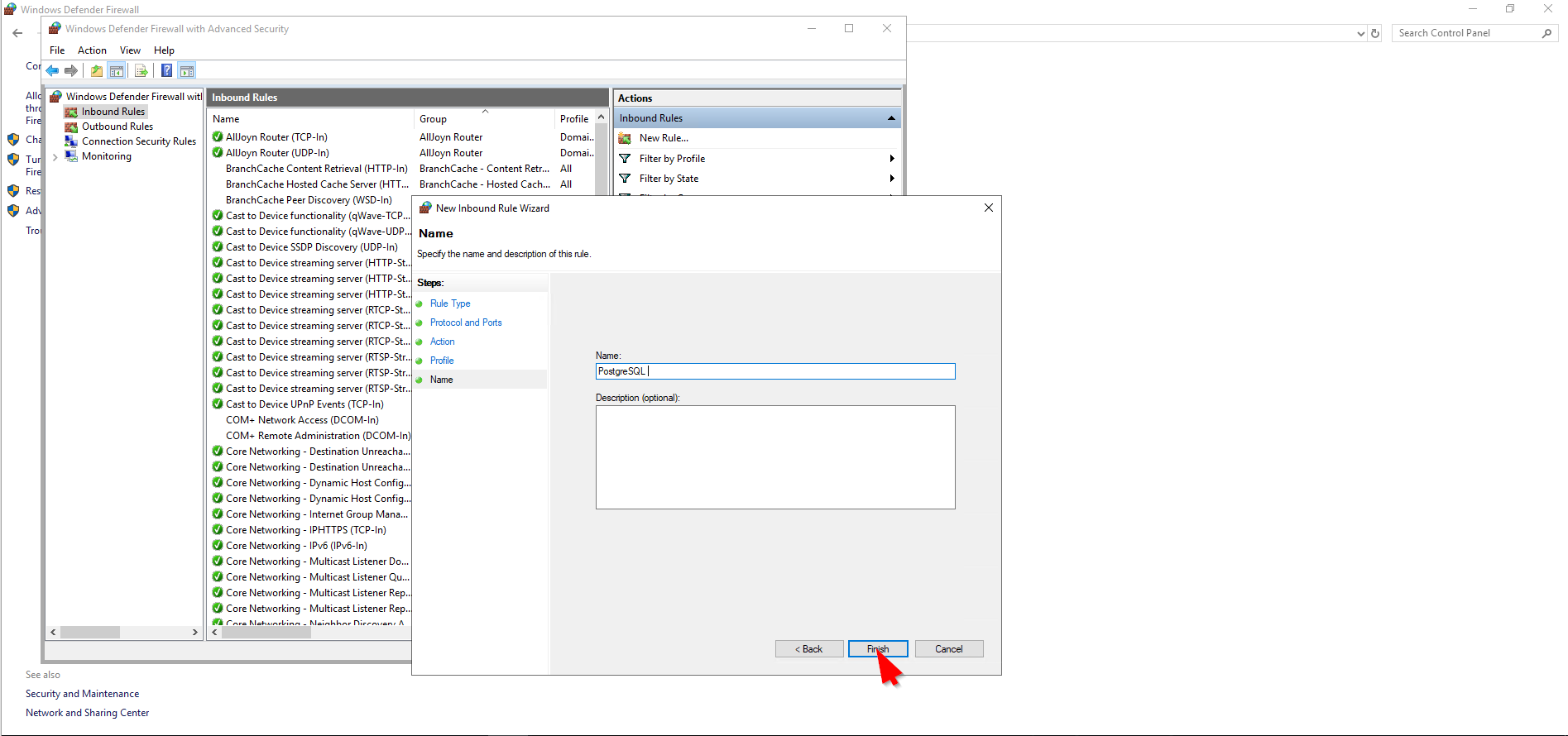Viewport: 1568px width, 736px height.
Task: Go to the Rule Type wizard step
Action: (x=450, y=303)
